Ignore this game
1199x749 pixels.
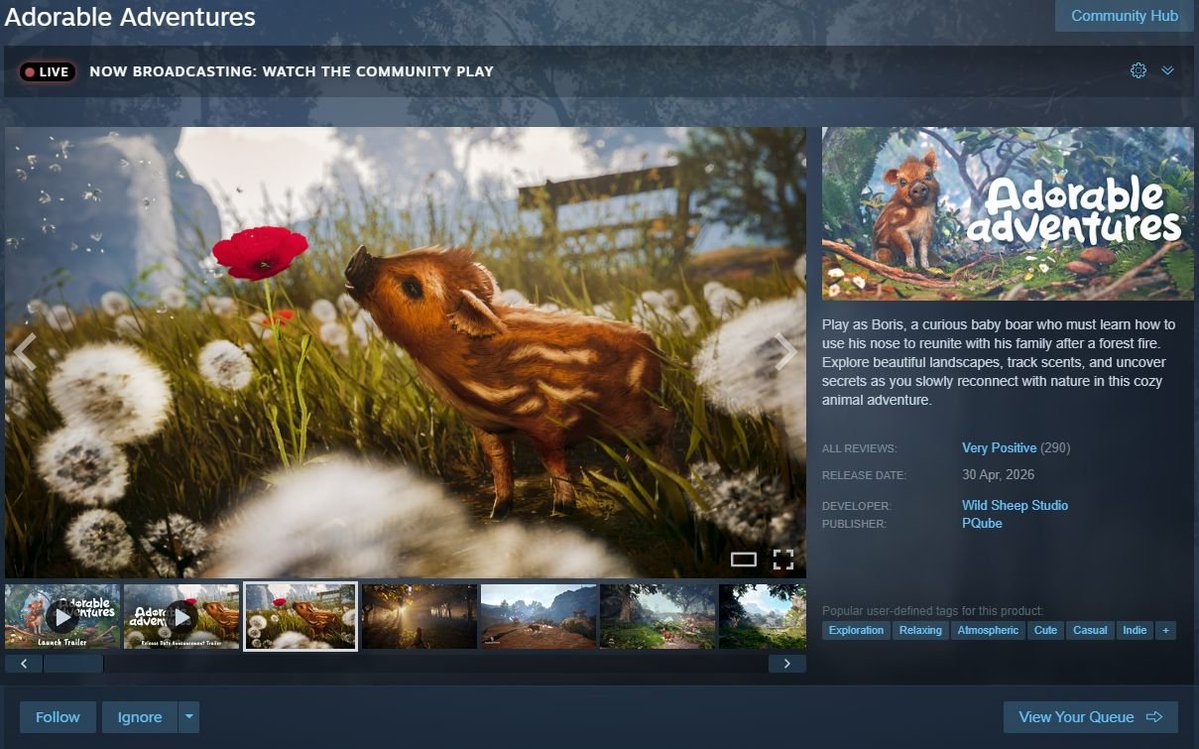click(139, 717)
